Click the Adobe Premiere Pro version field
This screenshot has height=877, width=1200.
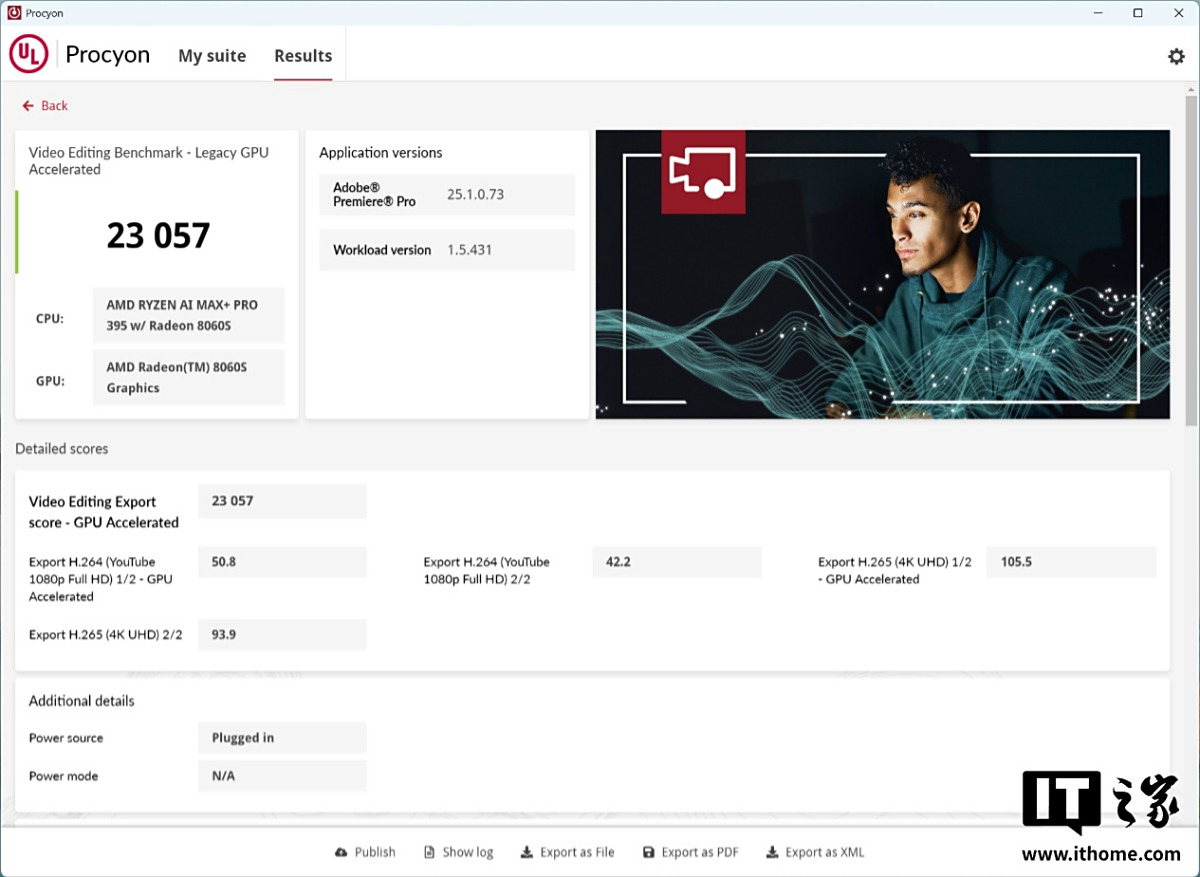click(475, 194)
